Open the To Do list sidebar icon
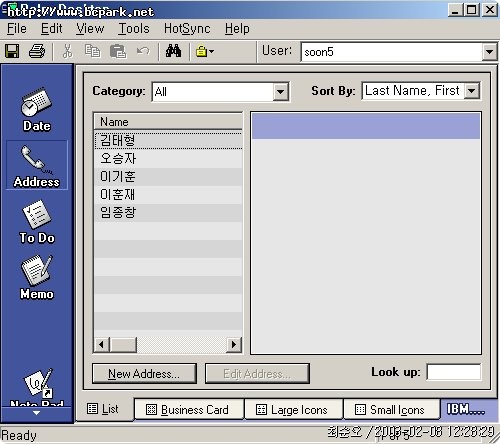This screenshot has width=500, height=444. pyautogui.click(x=37, y=222)
